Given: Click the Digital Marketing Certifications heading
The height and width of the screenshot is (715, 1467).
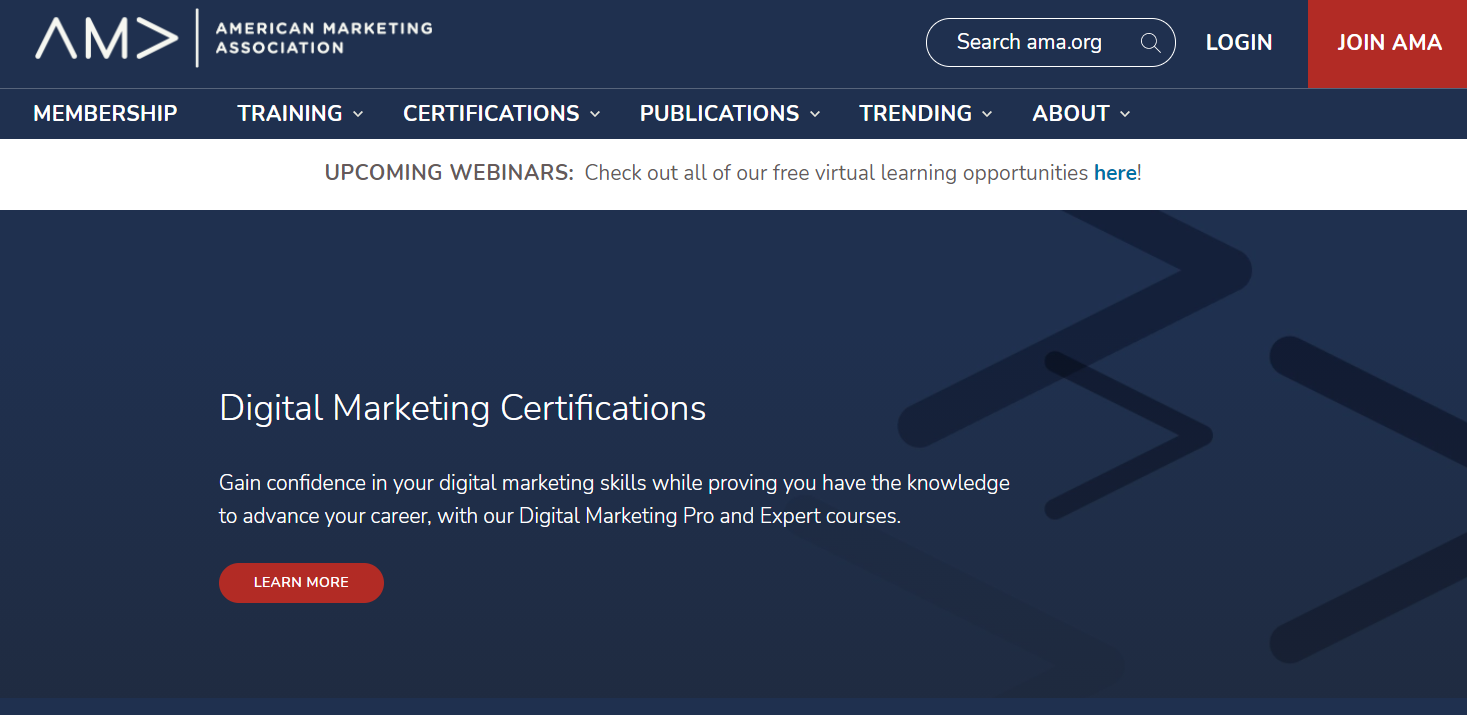Looking at the screenshot, I should point(463,408).
